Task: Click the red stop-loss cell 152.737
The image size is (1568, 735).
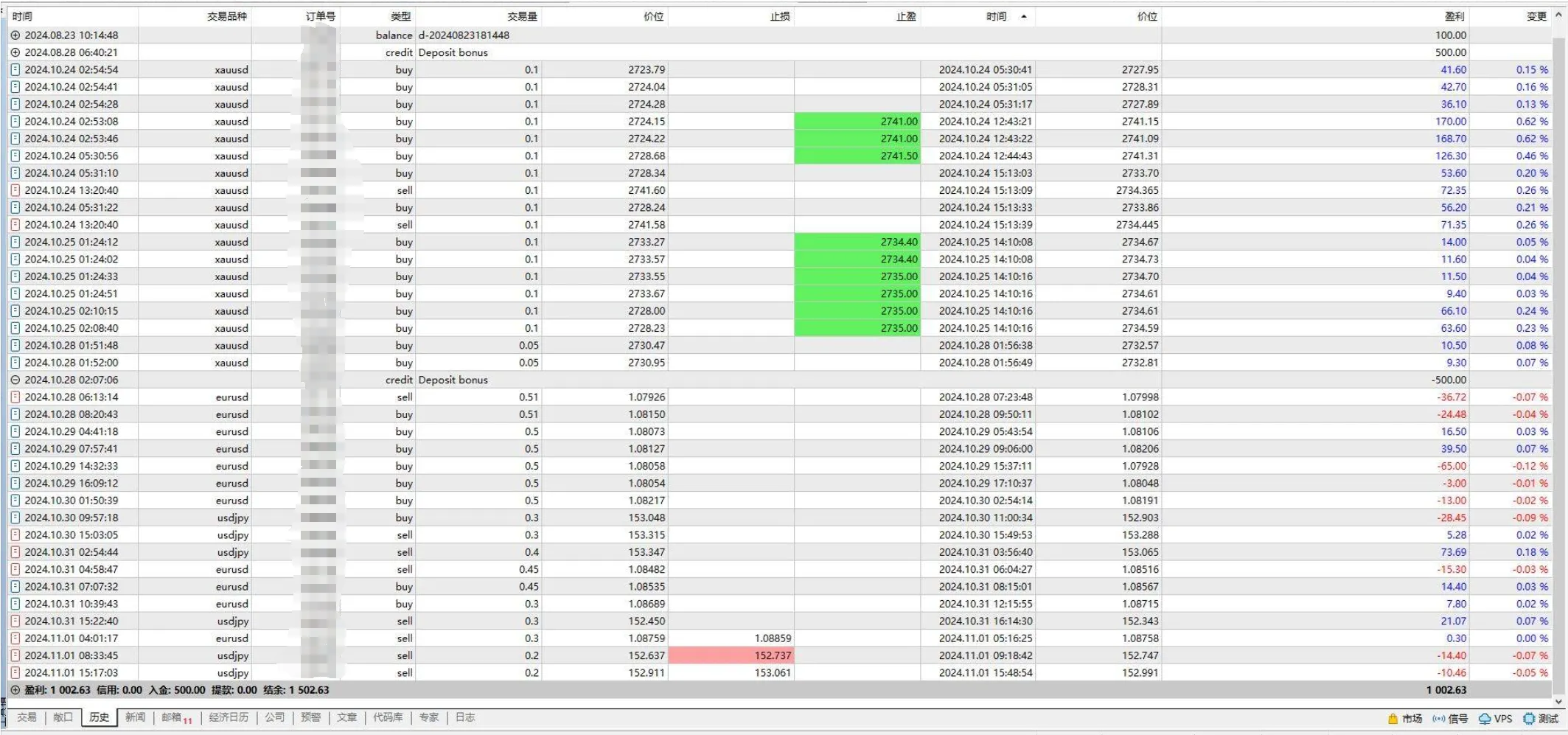Action: pyautogui.click(x=731, y=655)
